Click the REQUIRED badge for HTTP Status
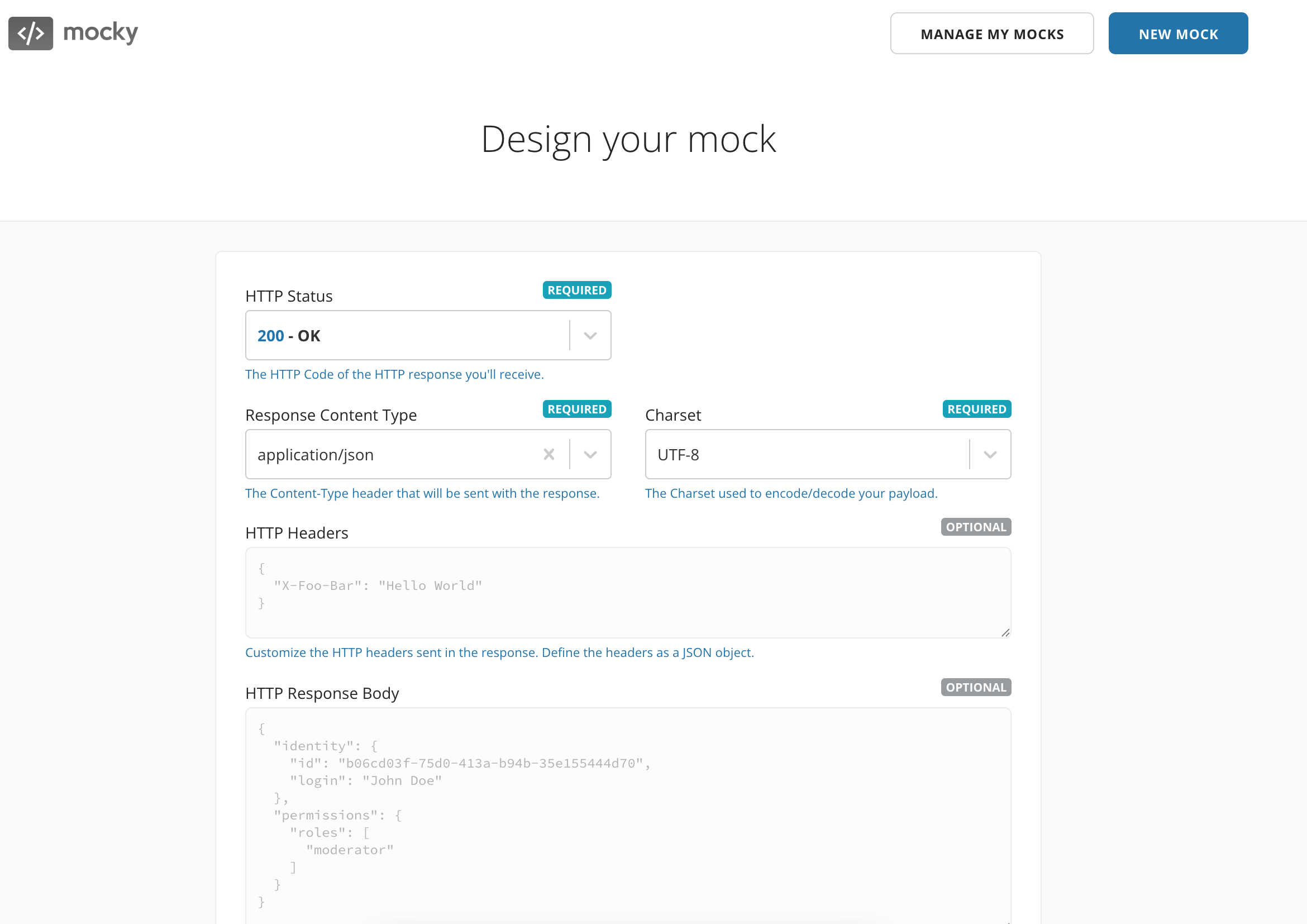Image resolution: width=1307 pixels, height=924 pixels. [x=576, y=290]
